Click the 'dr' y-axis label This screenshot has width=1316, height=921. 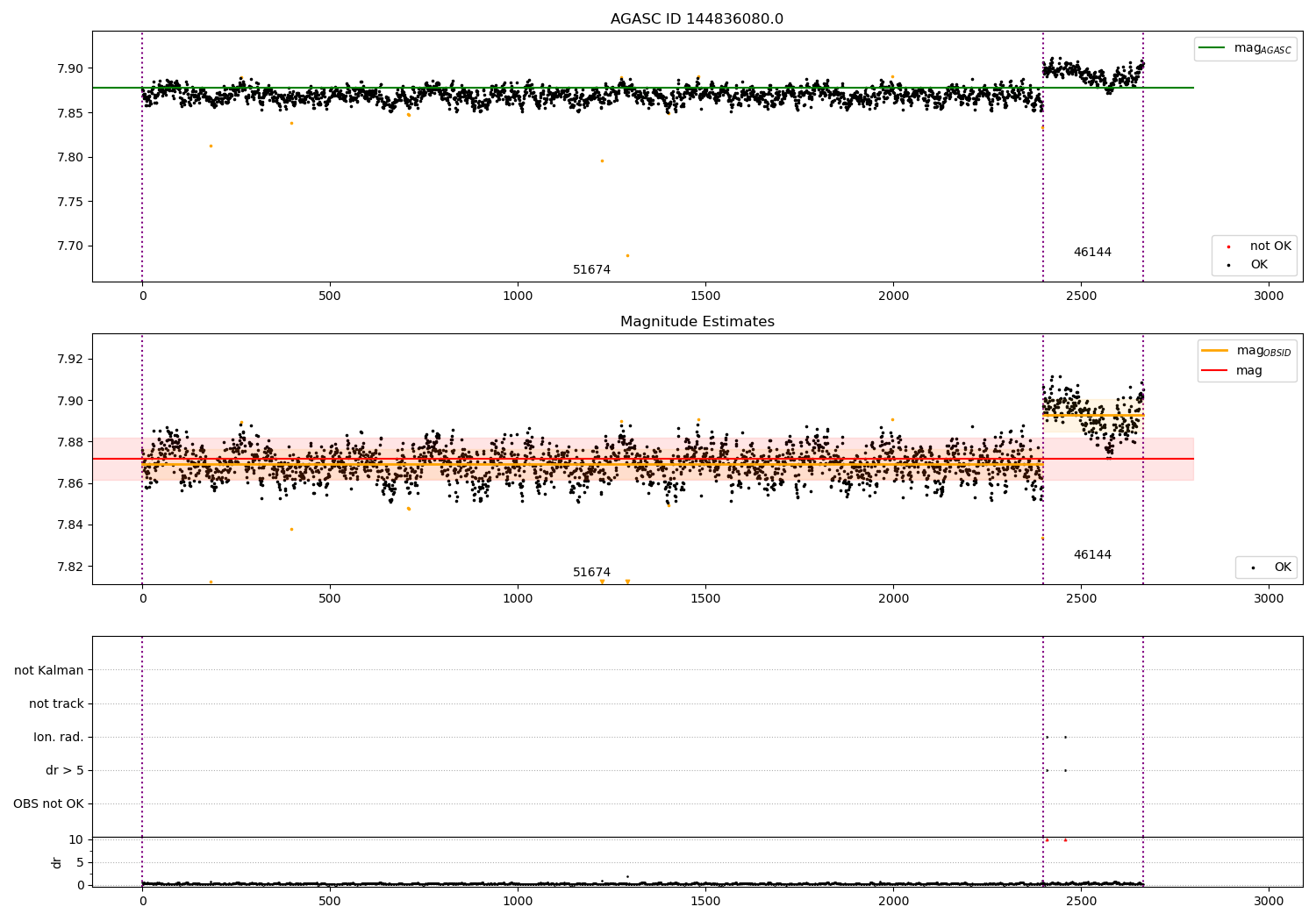point(57,862)
